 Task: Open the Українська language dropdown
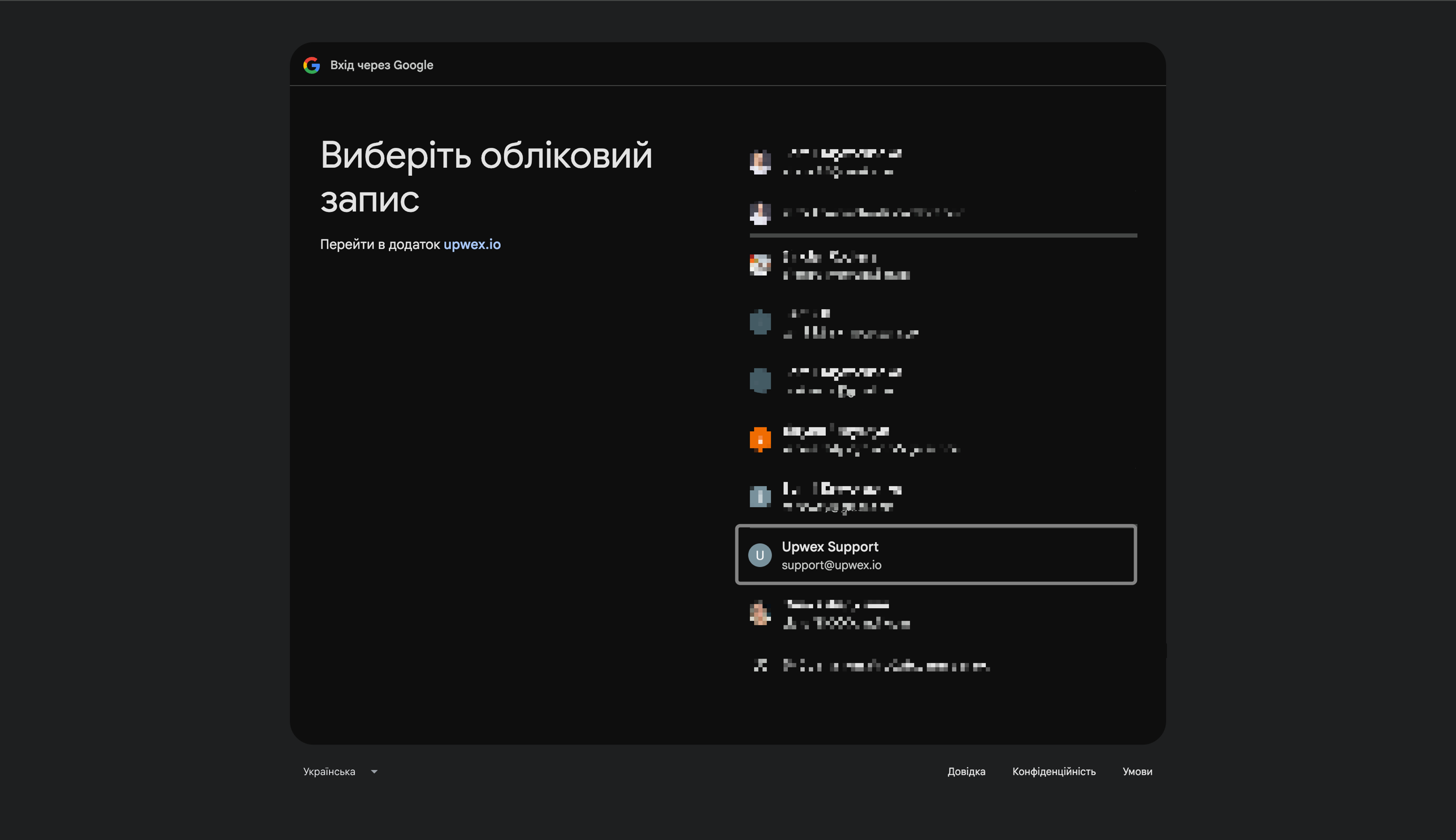pyautogui.click(x=340, y=772)
